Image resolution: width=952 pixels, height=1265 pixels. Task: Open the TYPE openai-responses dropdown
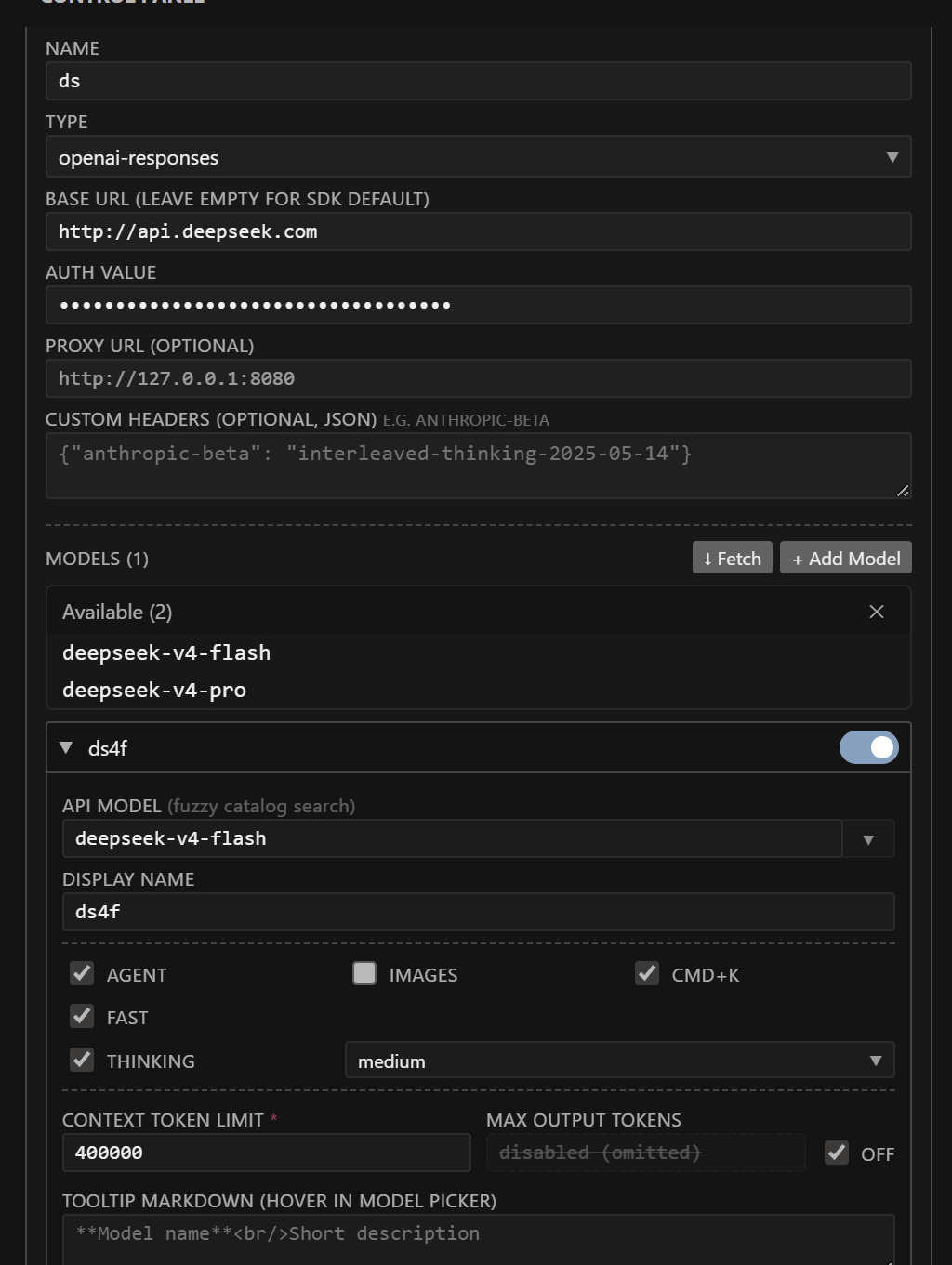(478, 157)
